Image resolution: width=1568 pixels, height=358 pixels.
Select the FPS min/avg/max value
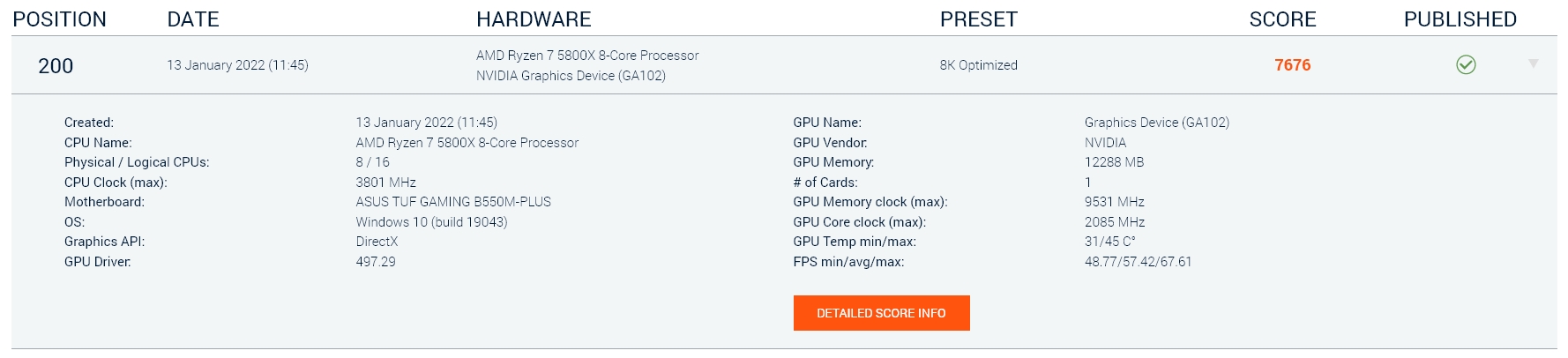[1138, 262]
